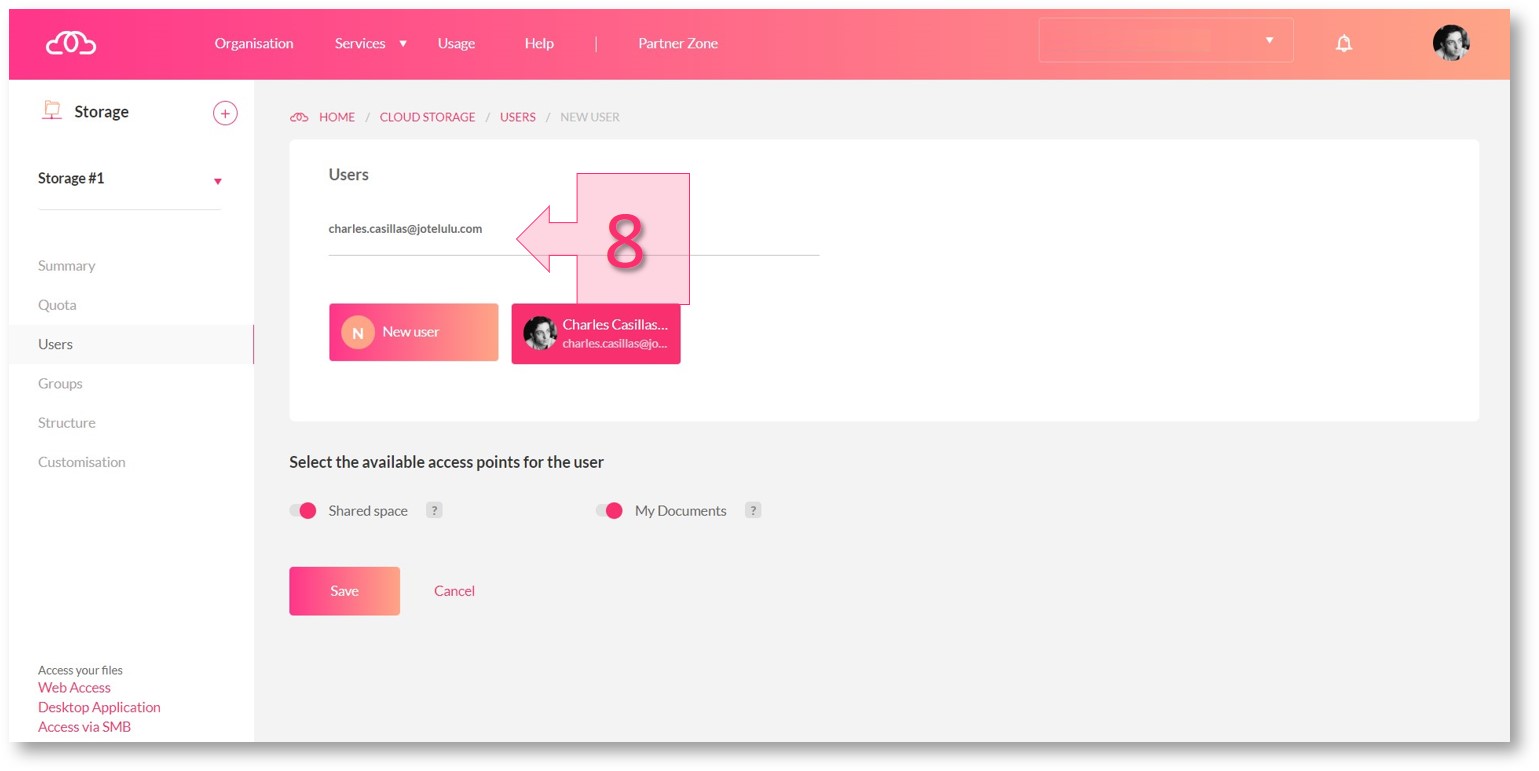The image size is (1539, 771).
Task: Go to Quota in the sidebar
Action: coord(57,305)
